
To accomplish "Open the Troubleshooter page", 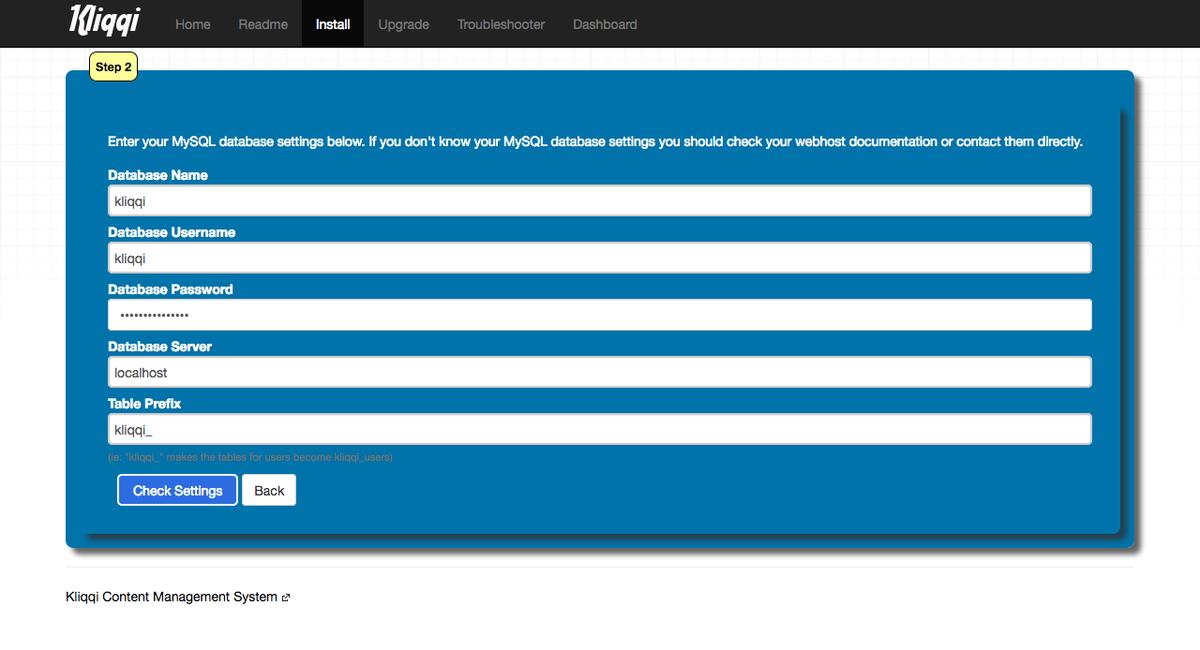I will coord(501,24).
